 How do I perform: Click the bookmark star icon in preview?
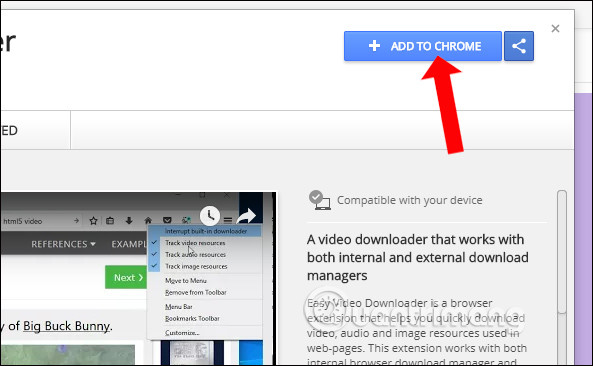tap(93, 221)
